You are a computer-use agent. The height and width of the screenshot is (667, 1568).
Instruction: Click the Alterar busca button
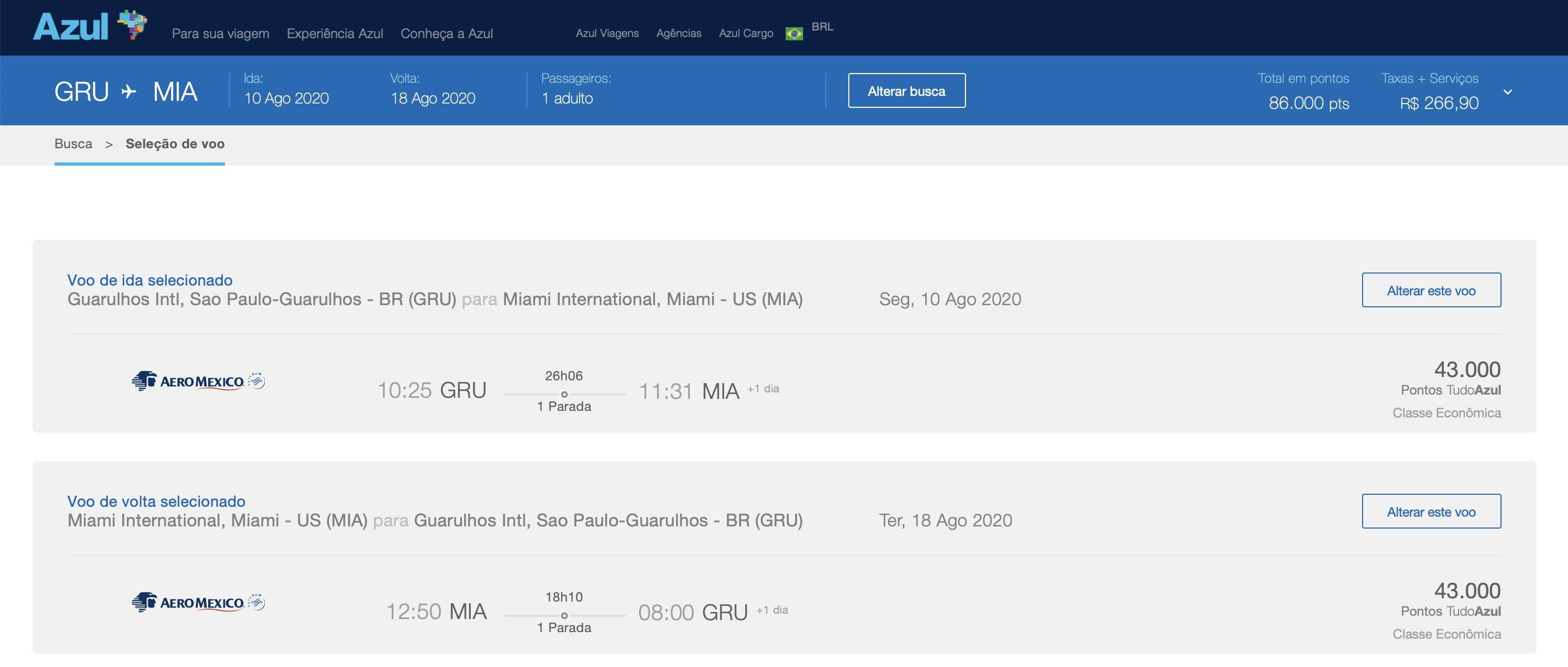(907, 90)
